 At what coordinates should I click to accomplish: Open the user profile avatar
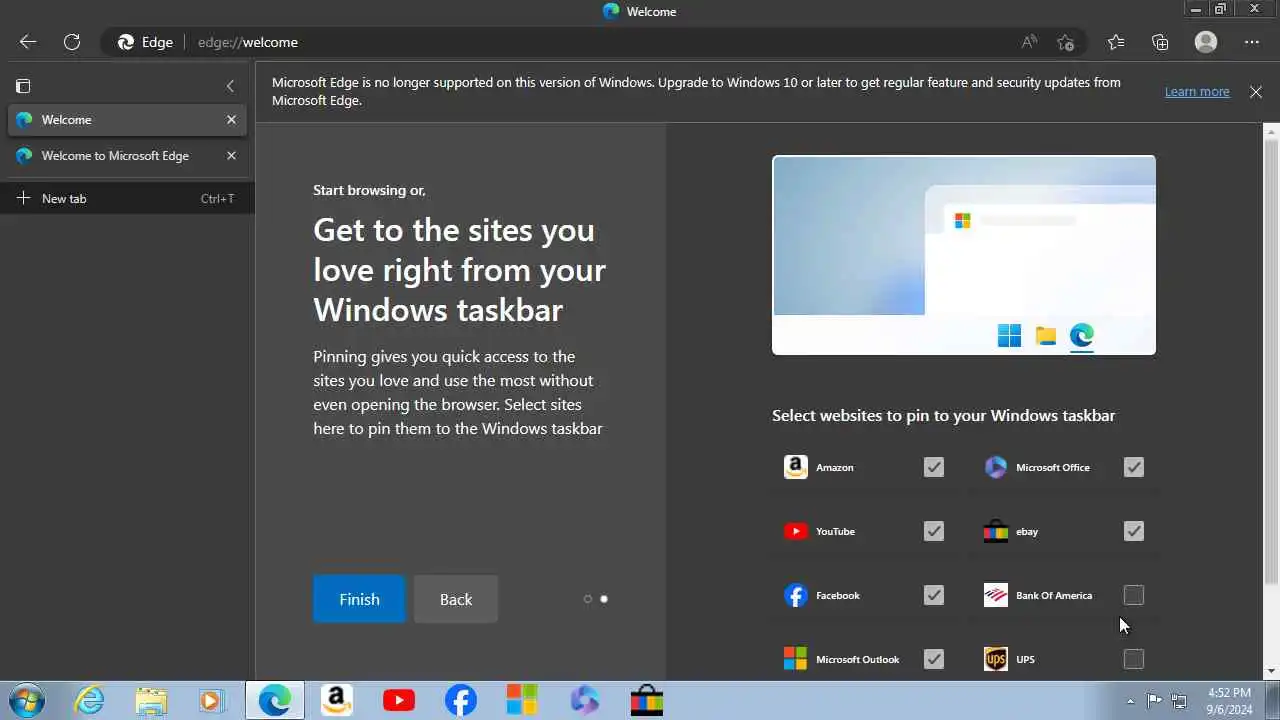coord(1206,42)
